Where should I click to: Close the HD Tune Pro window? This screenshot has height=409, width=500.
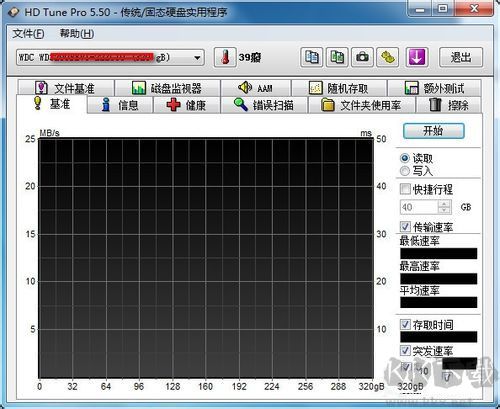(x=473, y=9)
